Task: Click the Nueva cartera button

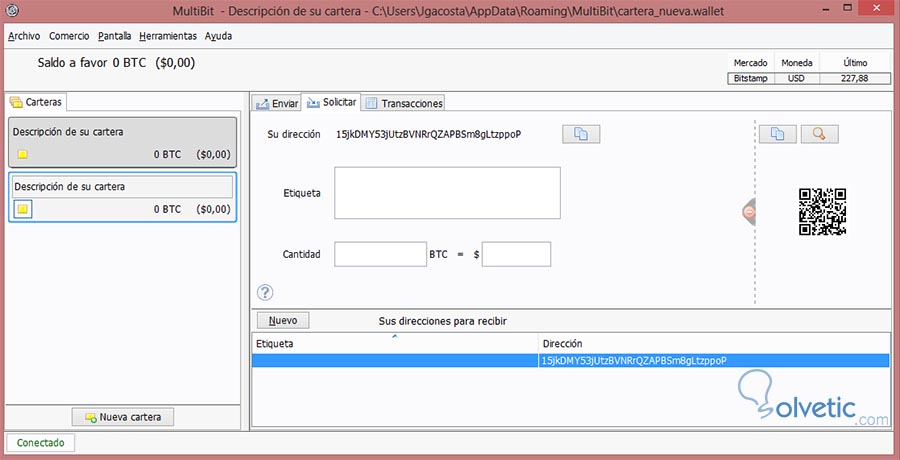Action: coord(123,417)
